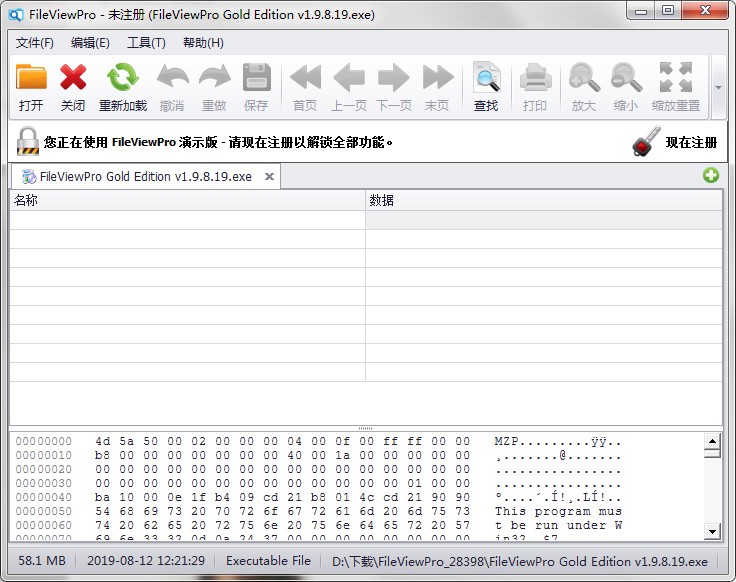Click the 58.1 MB status bar entry

tap(42, 560)
